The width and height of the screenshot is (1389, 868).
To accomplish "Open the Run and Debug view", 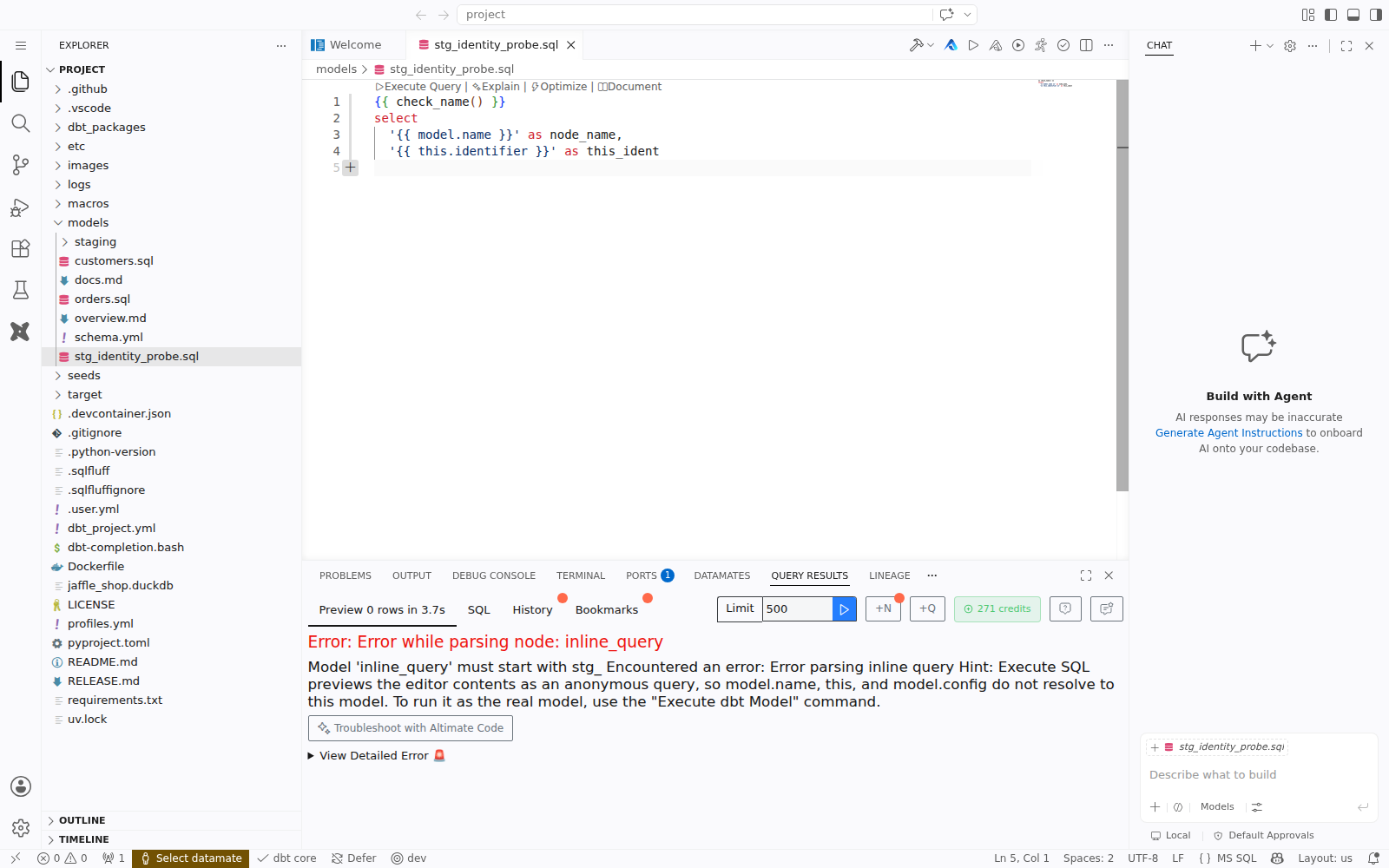I will [x=21, y=207].
